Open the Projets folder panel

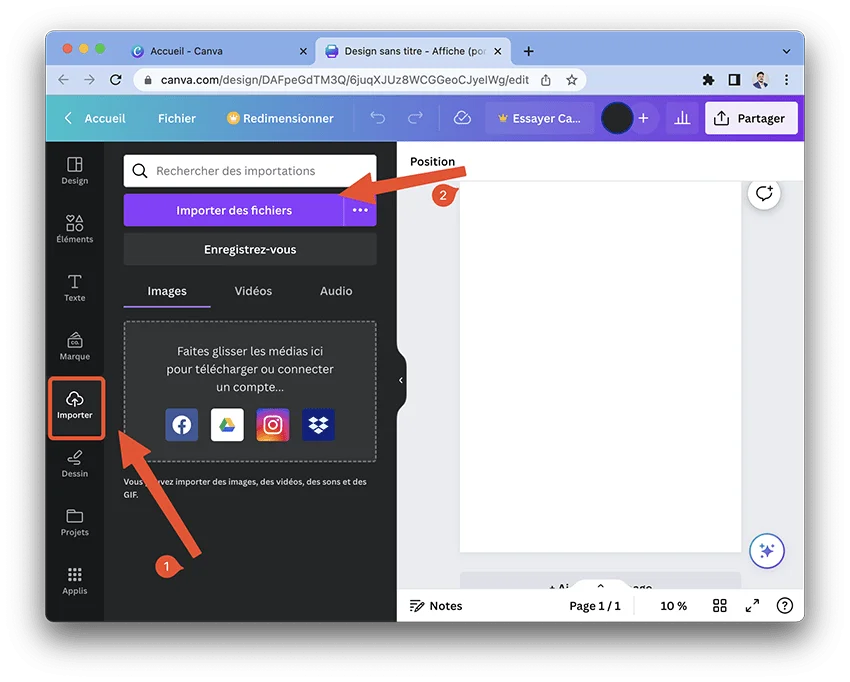click(75, 522)
